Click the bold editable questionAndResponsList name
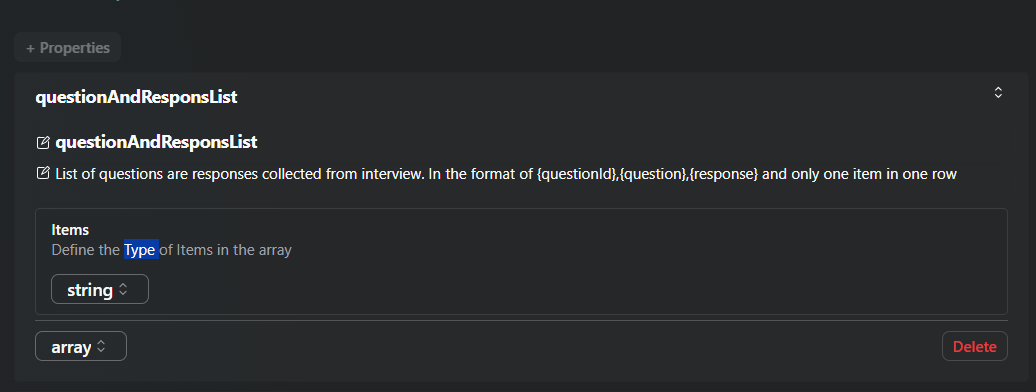Image resolution: width=1036 pixels, height=392 pixels. tap(156, 141)
